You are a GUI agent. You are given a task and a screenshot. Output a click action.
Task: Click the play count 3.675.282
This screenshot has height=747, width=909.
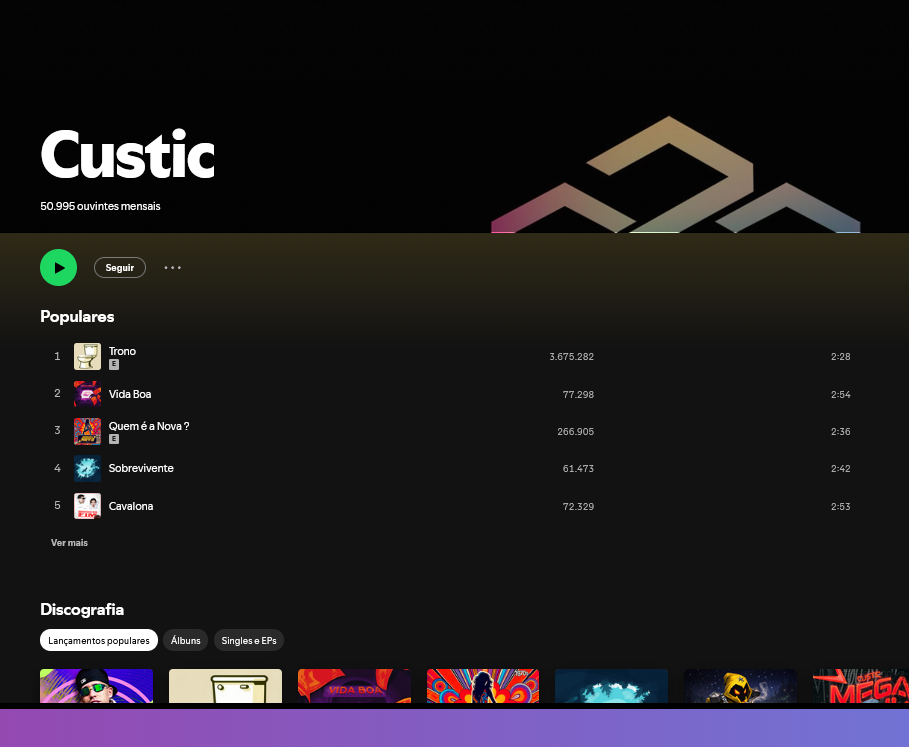click(x=572, y=356)
